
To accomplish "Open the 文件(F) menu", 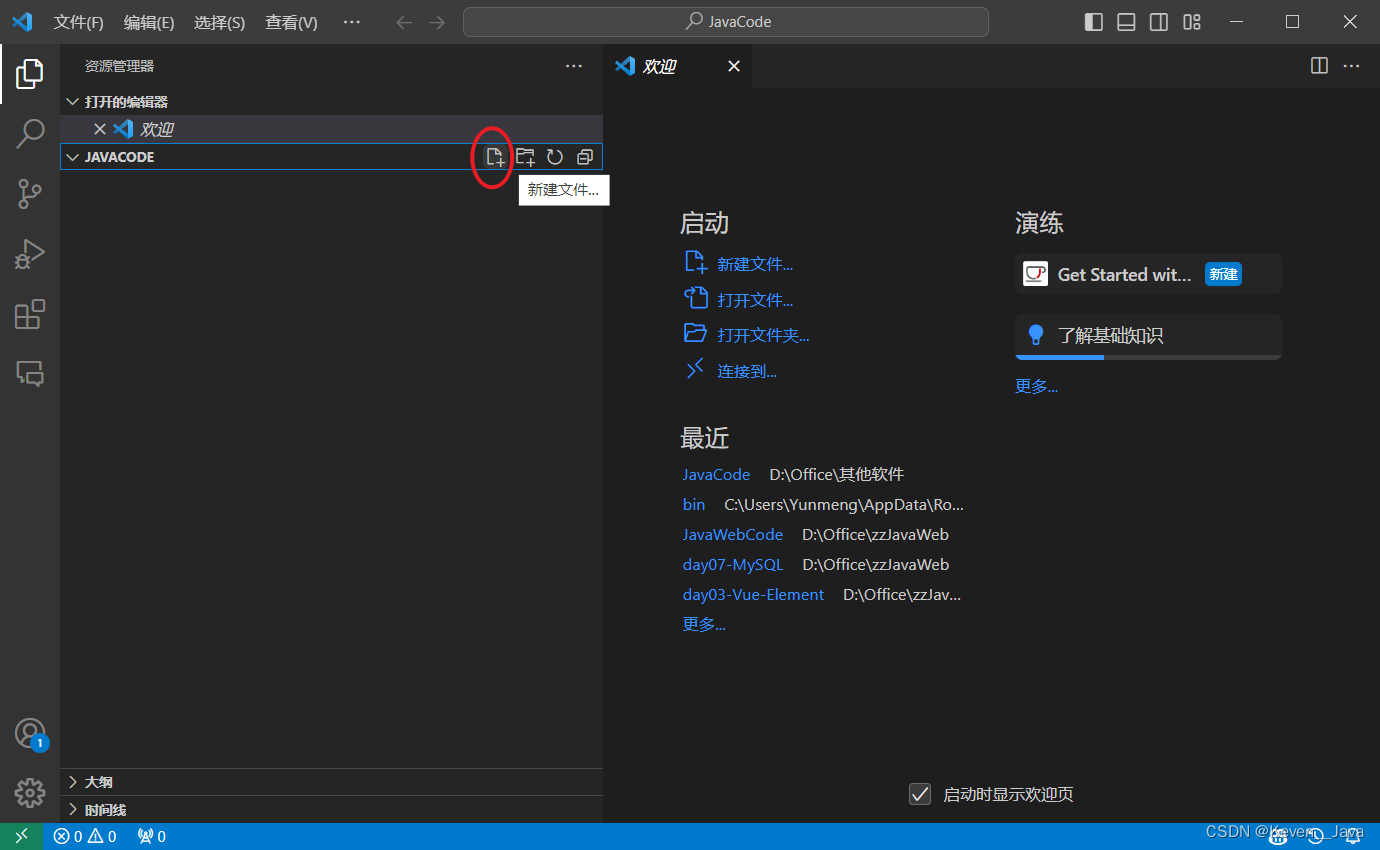I will point(78,22).
